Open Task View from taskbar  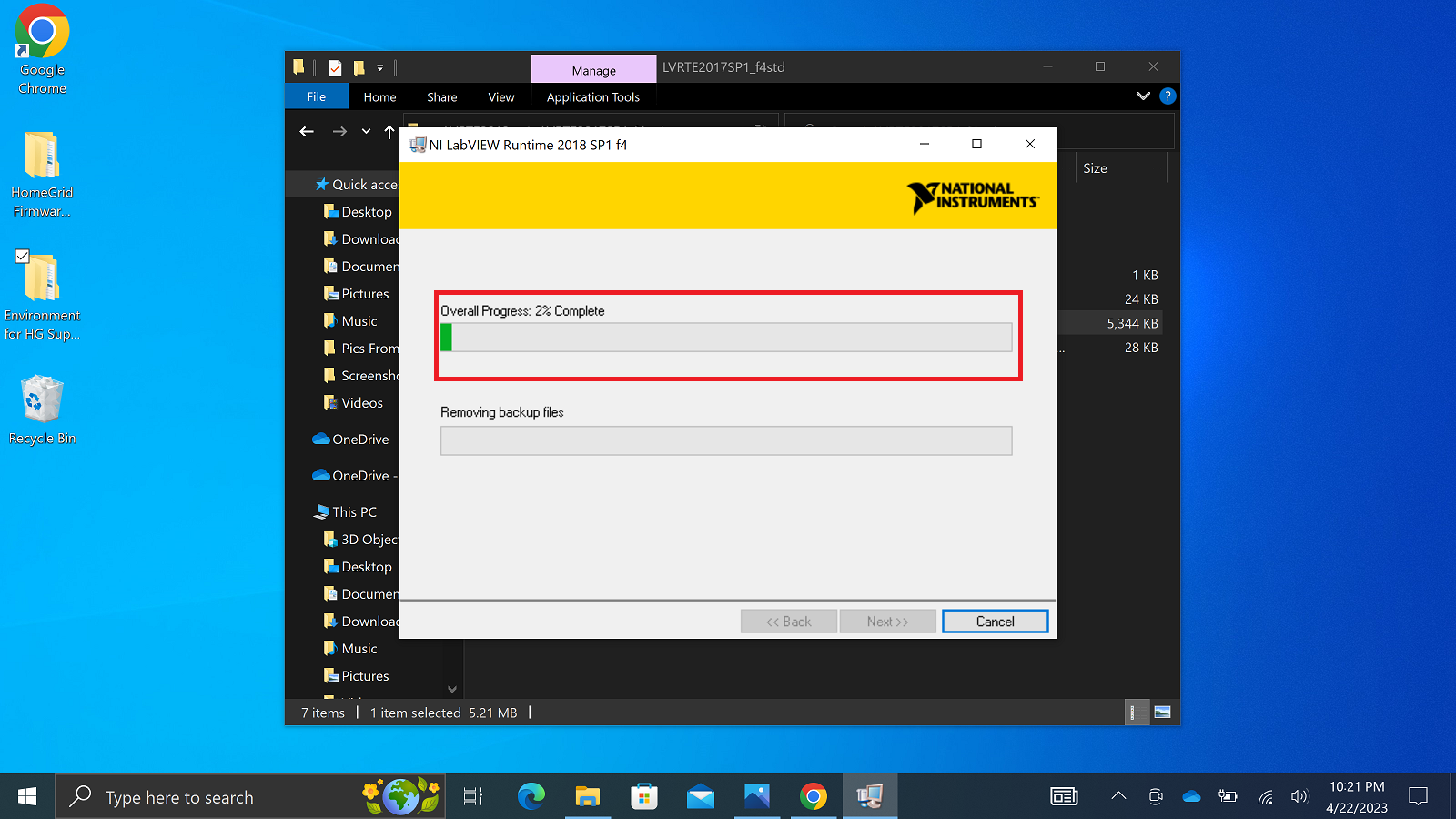click(473, 797)
